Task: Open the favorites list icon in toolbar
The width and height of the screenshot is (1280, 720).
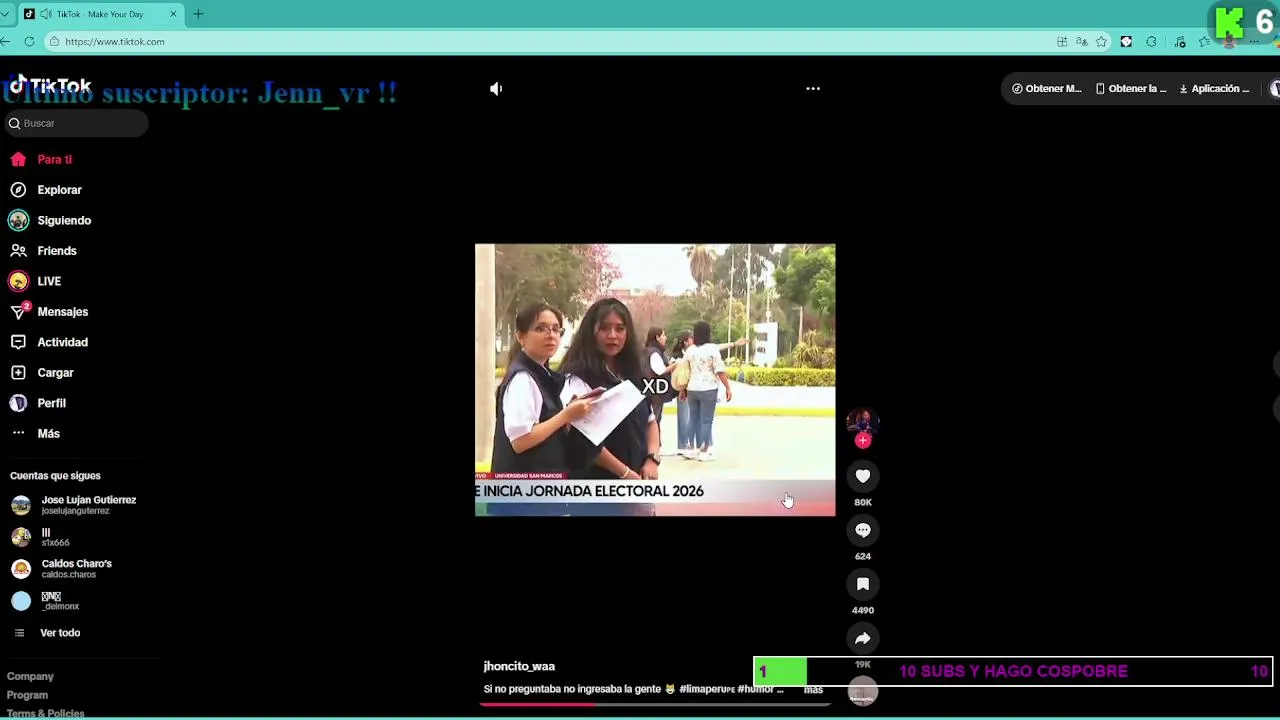Action: (x=1204, y=41)
